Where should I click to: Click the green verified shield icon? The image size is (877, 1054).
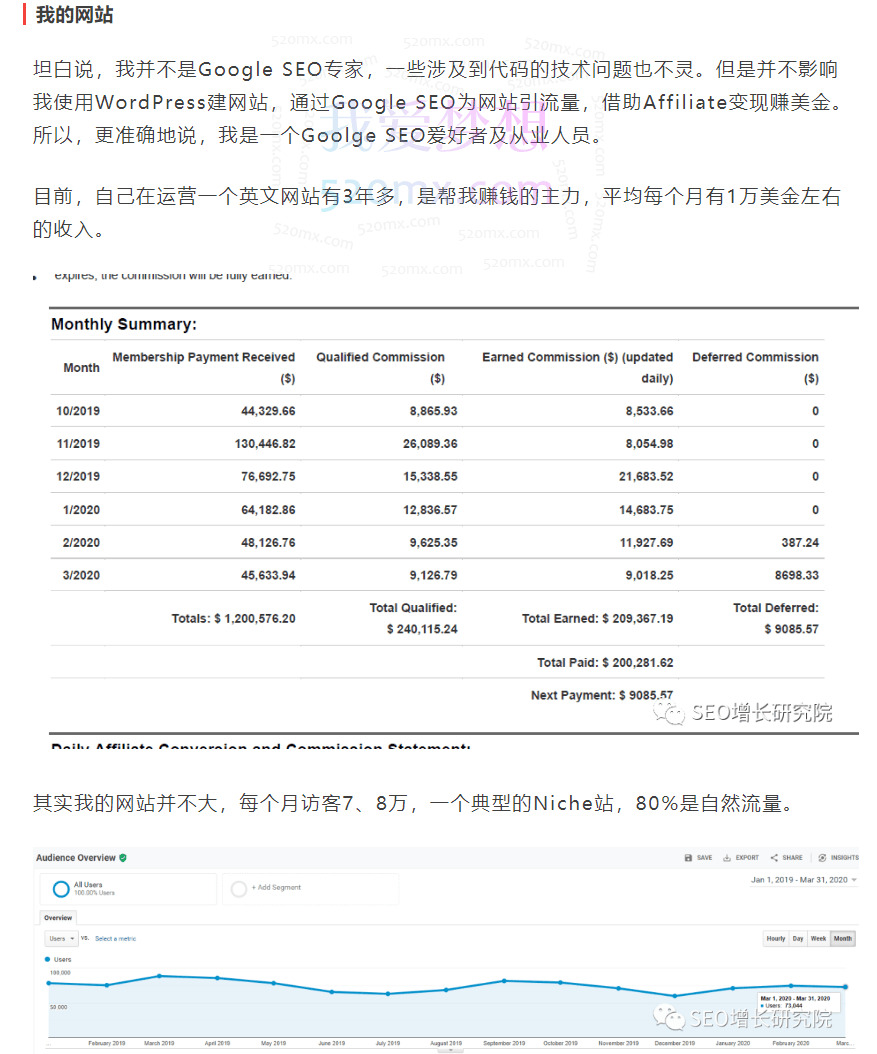(x=123, y=858)
